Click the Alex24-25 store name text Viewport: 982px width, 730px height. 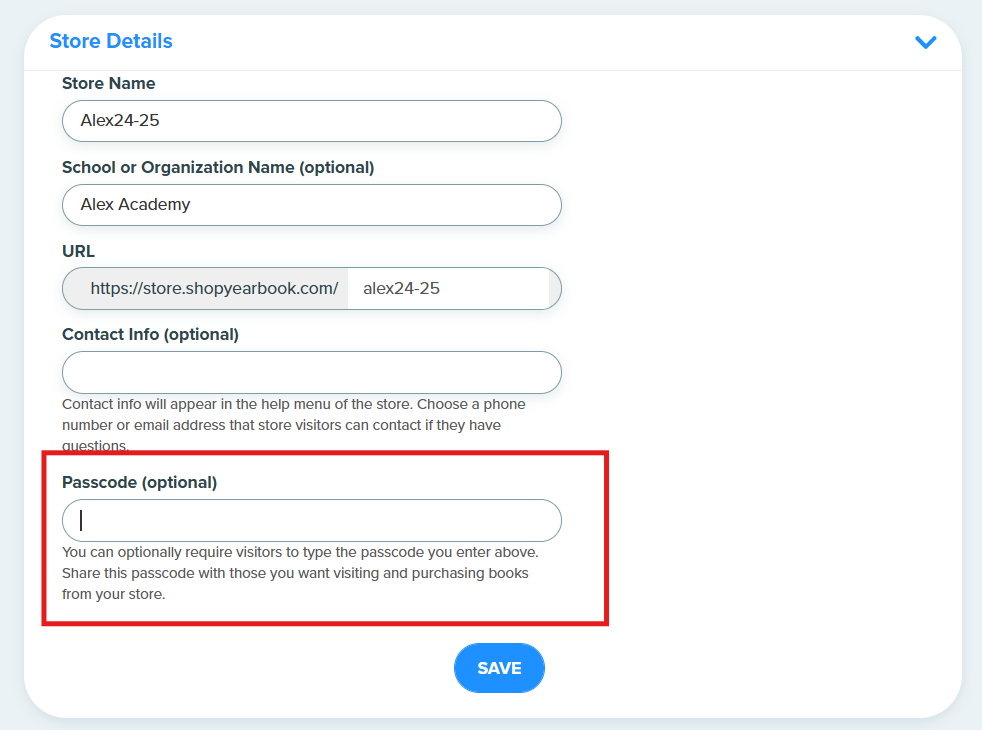[120, 120]
